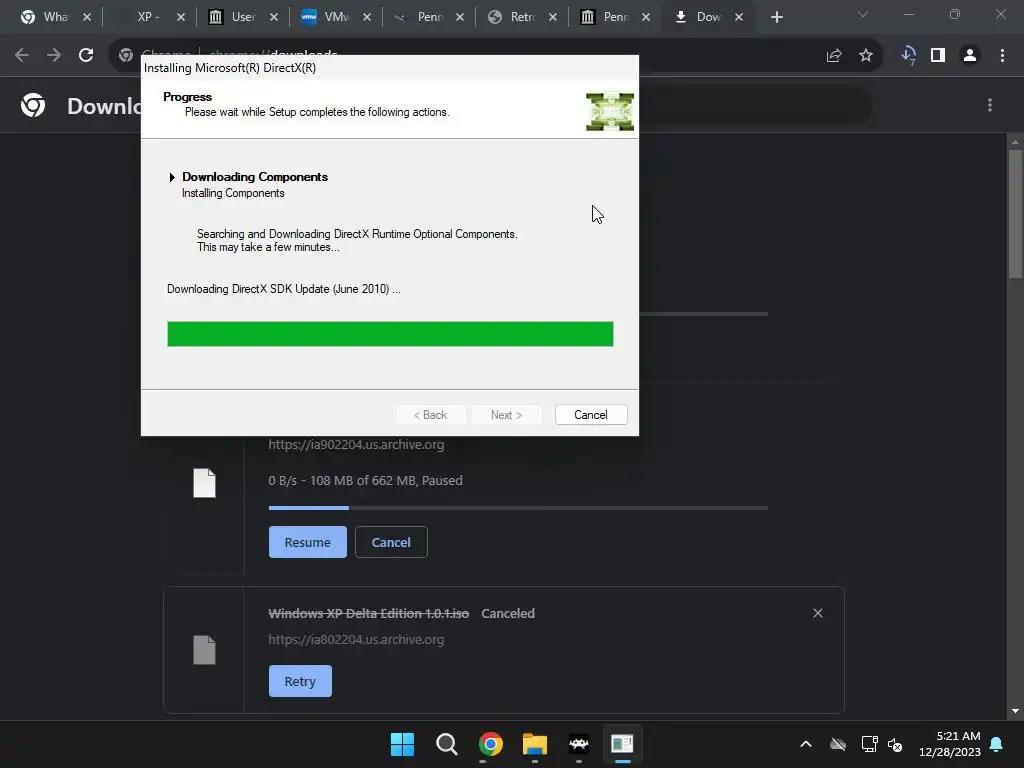
Task: Open File Explorer from the taskbar
Action: point(535,744)
